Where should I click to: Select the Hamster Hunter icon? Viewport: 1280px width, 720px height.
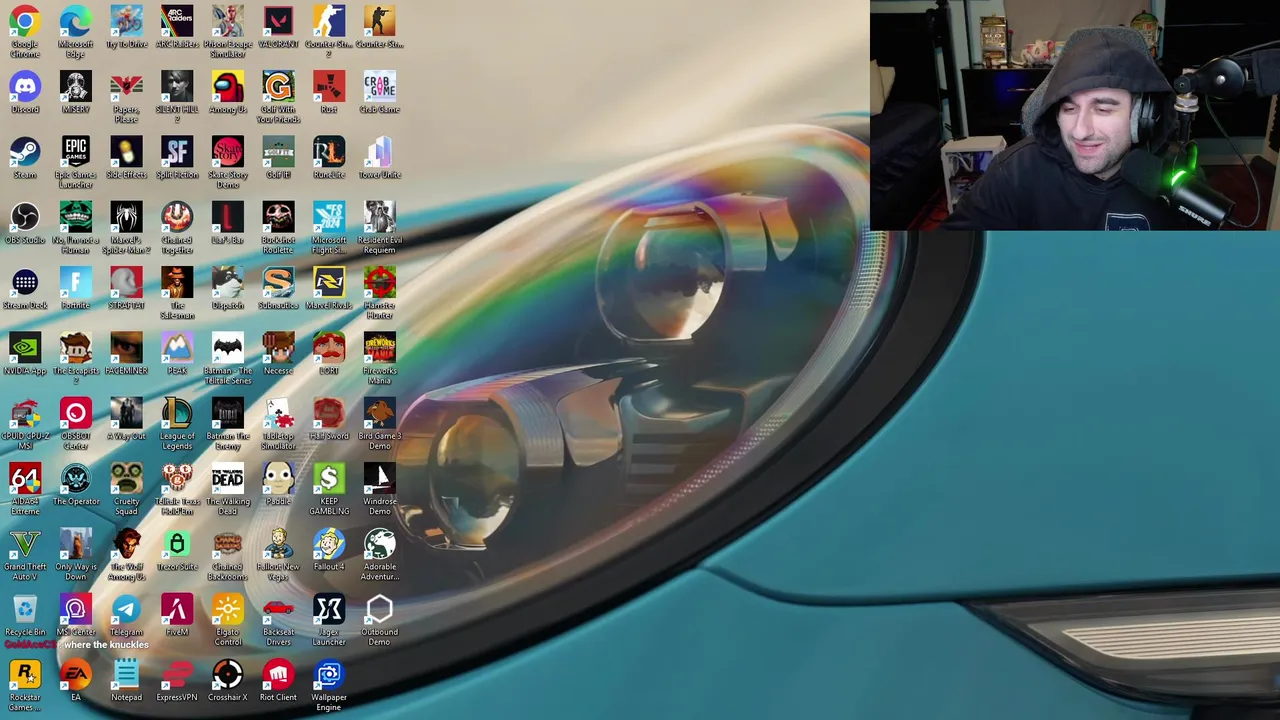point(380,283)
